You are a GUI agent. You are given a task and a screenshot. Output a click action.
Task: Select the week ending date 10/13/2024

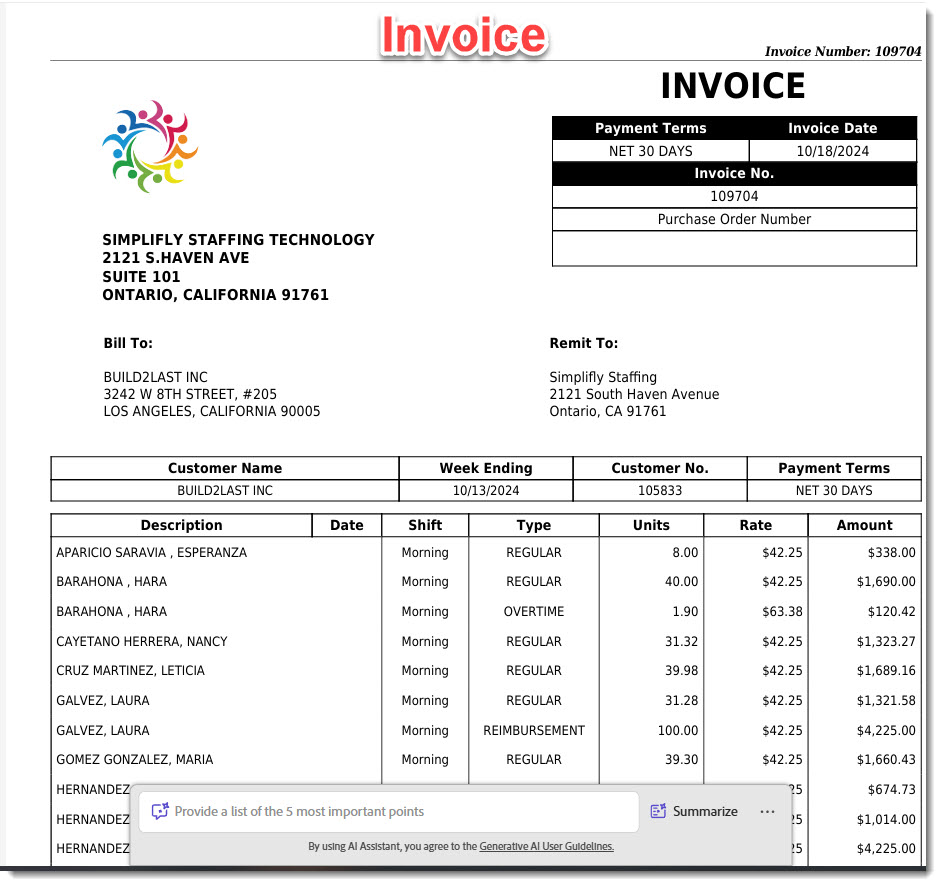[x=486, y=491]
